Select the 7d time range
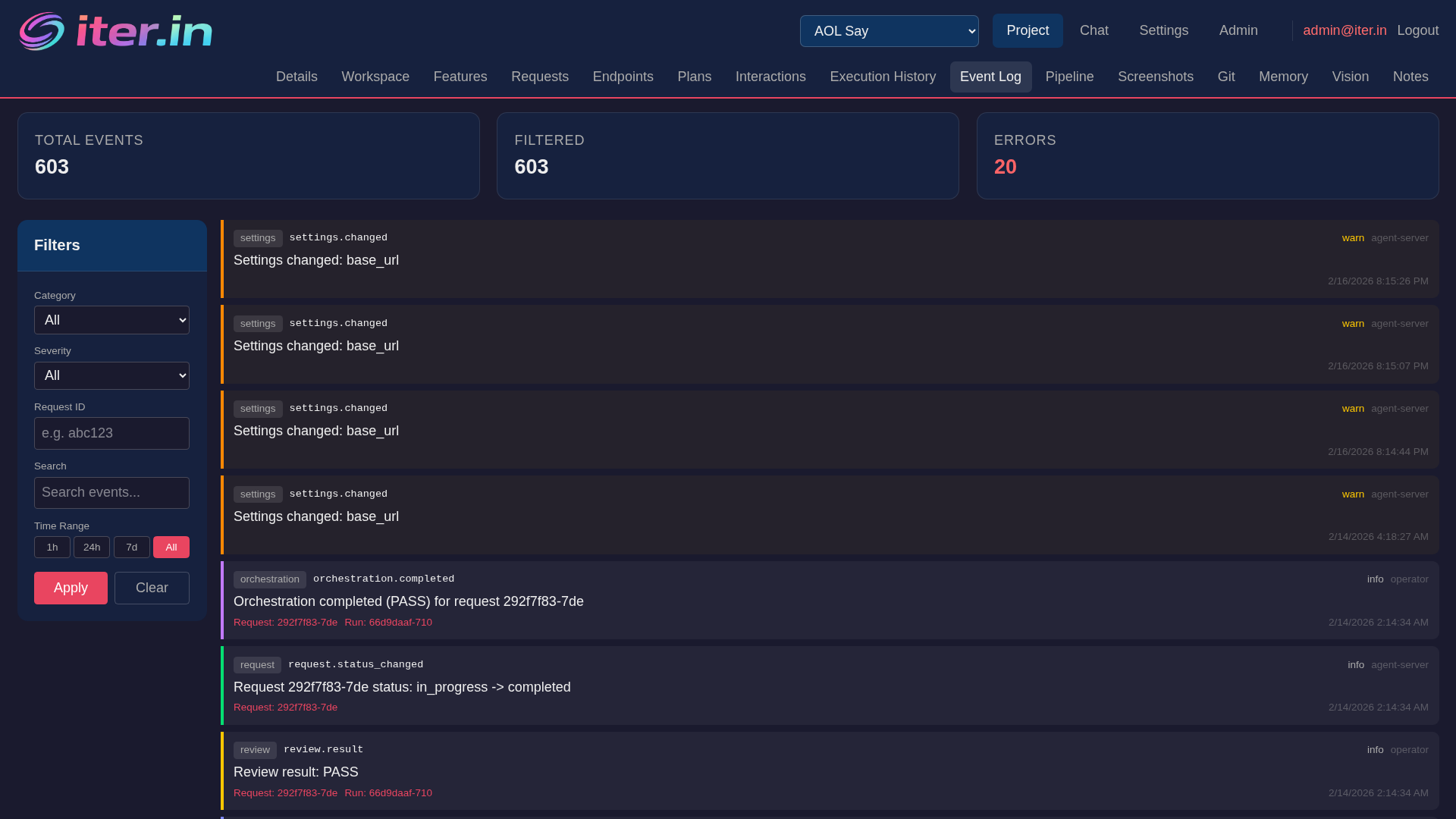The height and width of the screenshot is (819, 1456). (131, 547)
